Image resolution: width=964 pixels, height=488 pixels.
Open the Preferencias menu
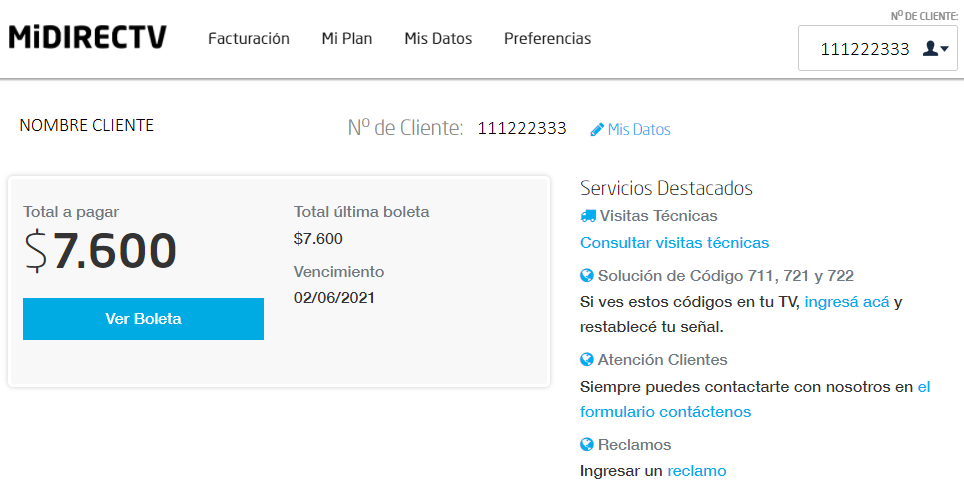(547, 39)
